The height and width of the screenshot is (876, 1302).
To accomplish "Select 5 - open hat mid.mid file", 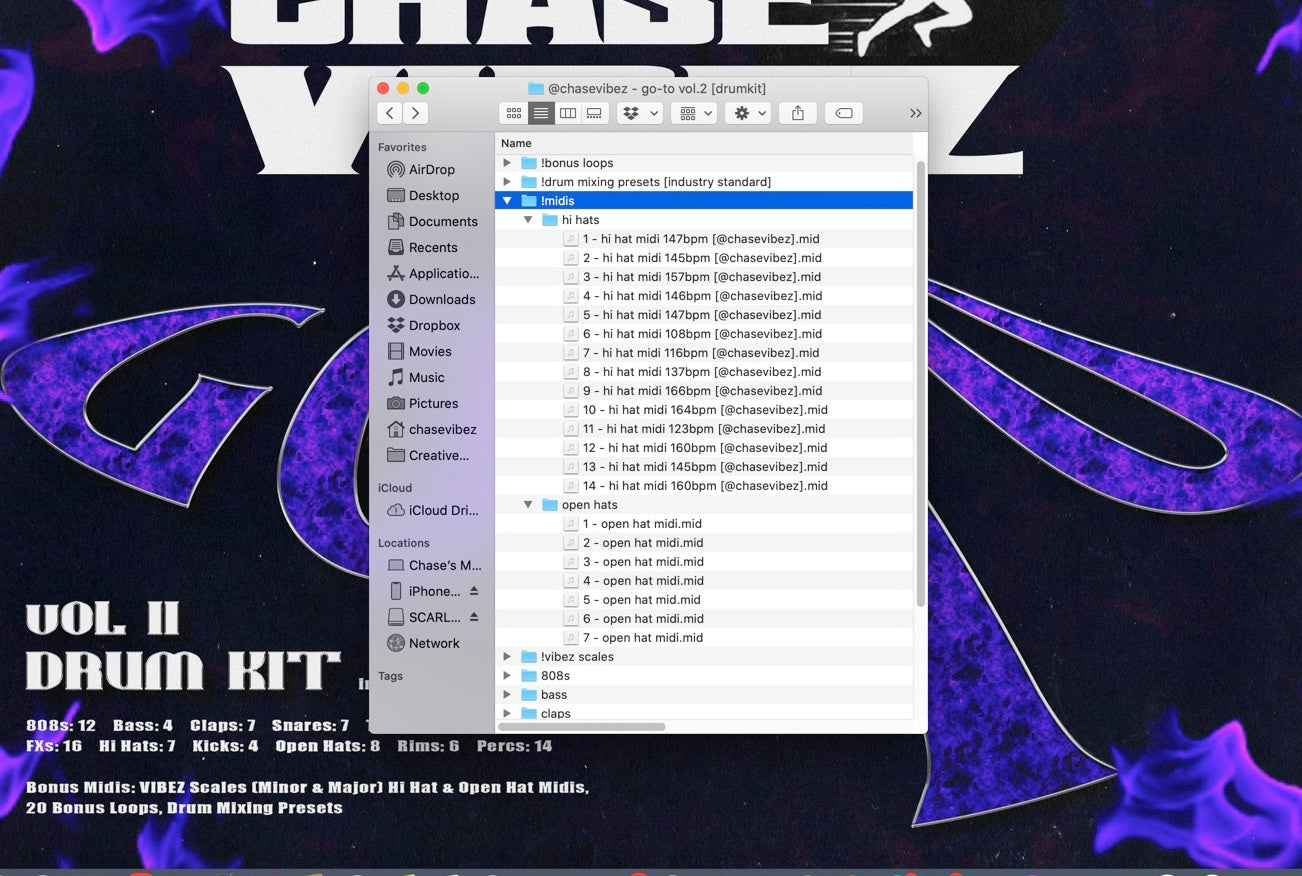I will [x=704, y=600].
